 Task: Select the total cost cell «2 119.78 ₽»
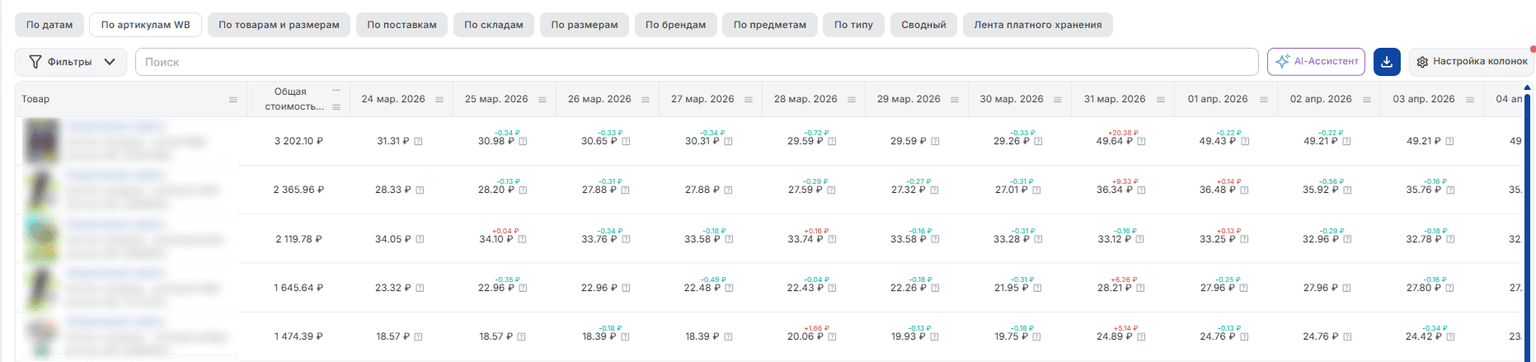point(298,239)
